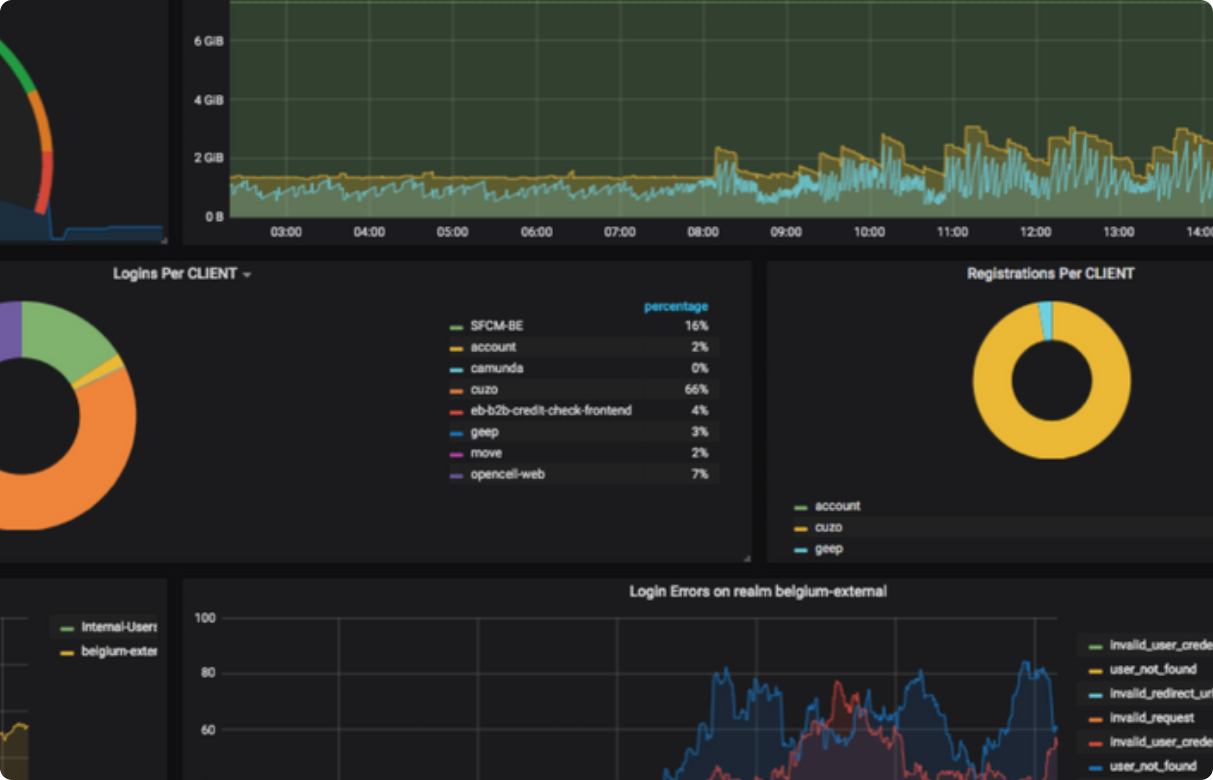This screenshot has width=1213, height=780.
Task: Click the blue geep legend marker
Action: (x=457, y=431)
